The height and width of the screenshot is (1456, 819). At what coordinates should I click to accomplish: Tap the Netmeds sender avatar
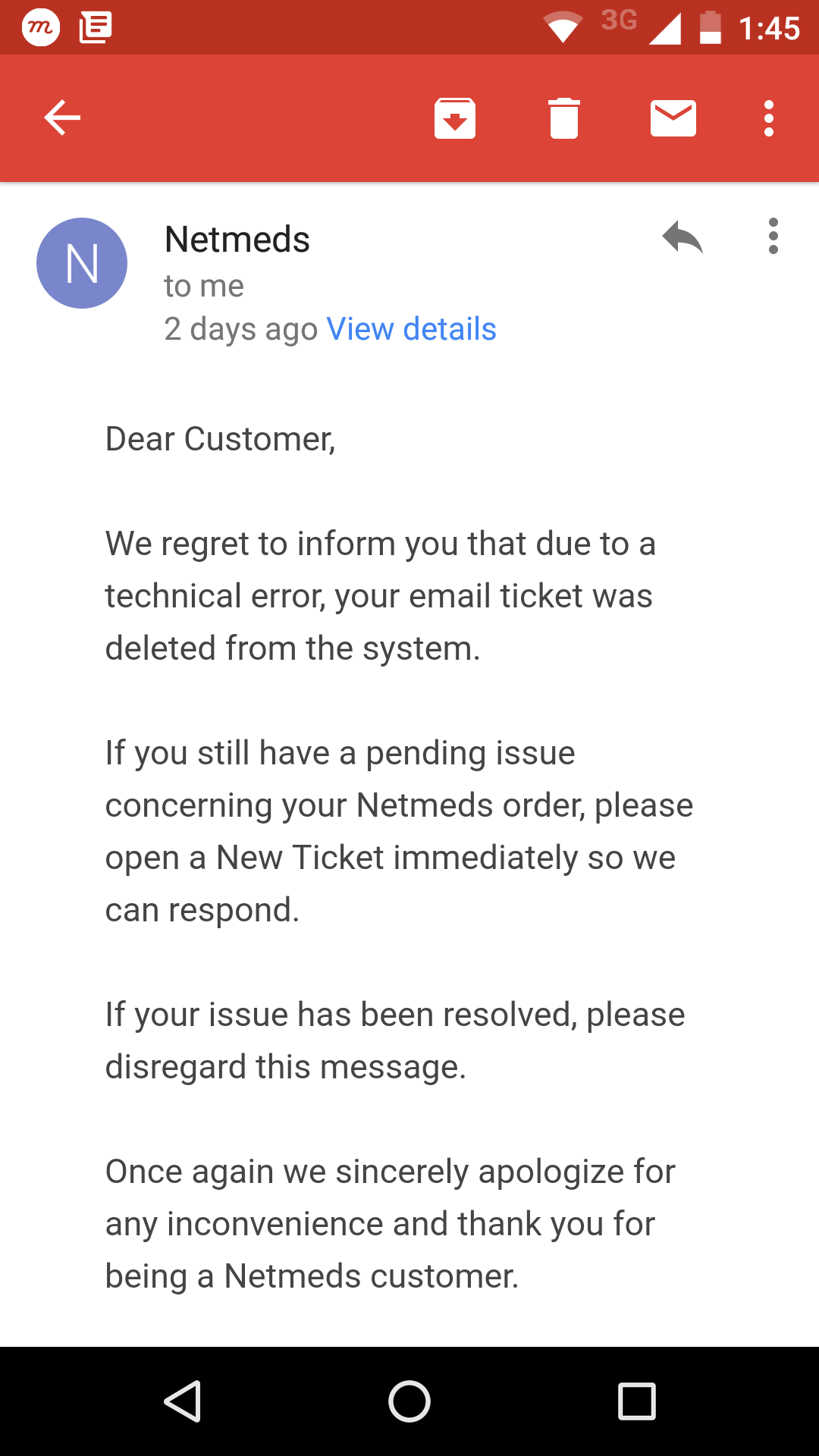pos(82,263)
